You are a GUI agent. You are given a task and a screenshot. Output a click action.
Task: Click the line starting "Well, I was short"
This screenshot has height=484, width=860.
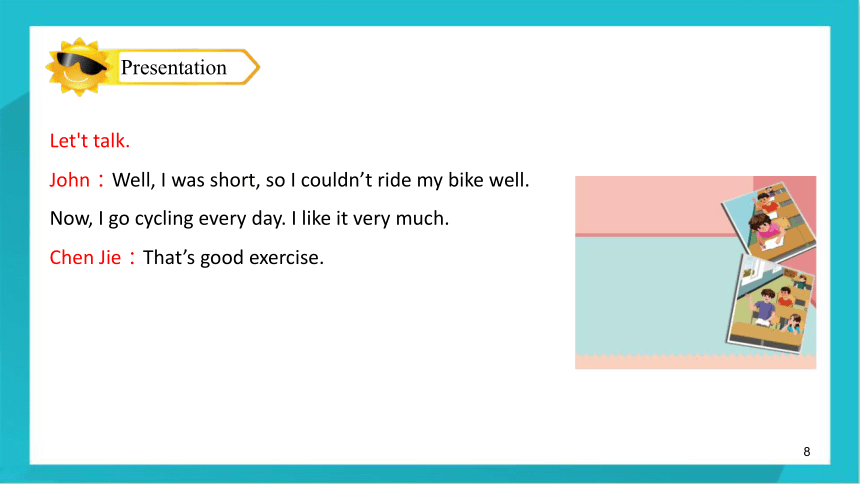pos(320,180)
